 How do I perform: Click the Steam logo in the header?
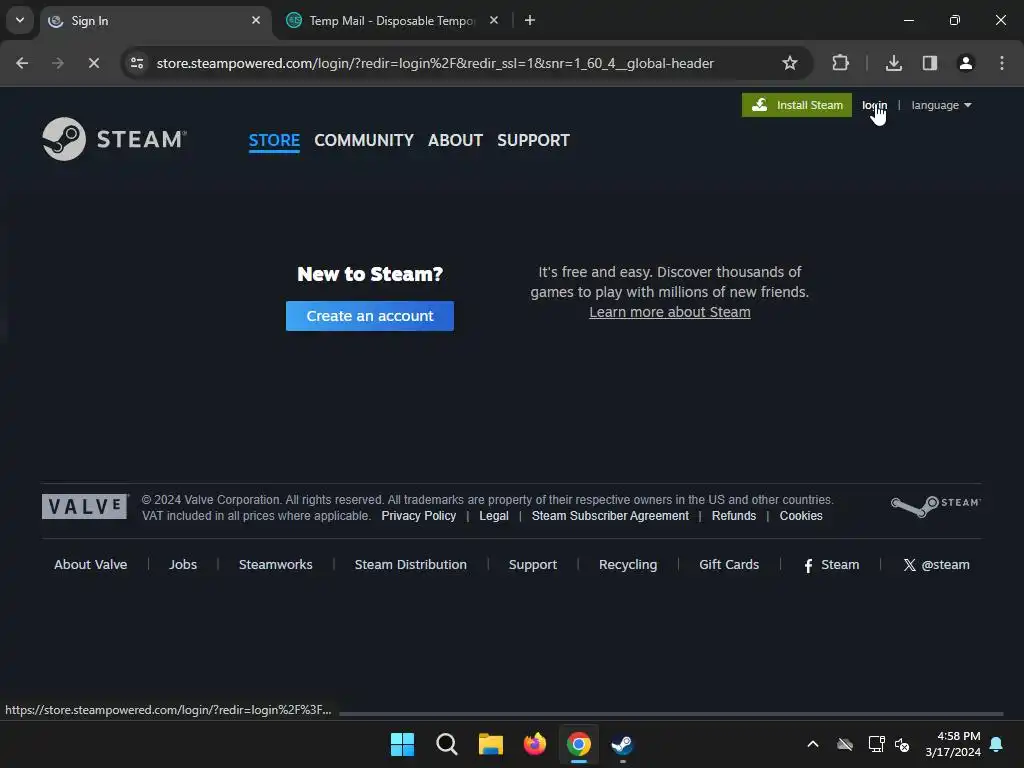point(114,139)
